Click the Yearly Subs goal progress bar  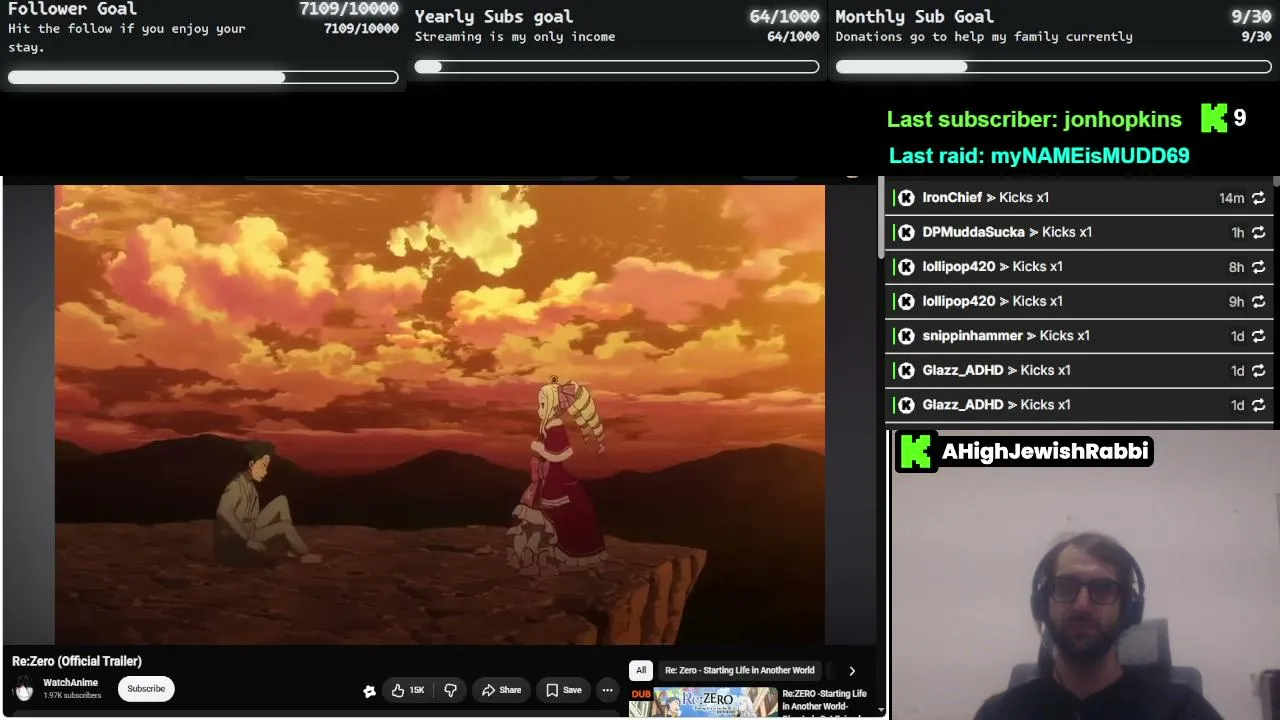point(617,67)
